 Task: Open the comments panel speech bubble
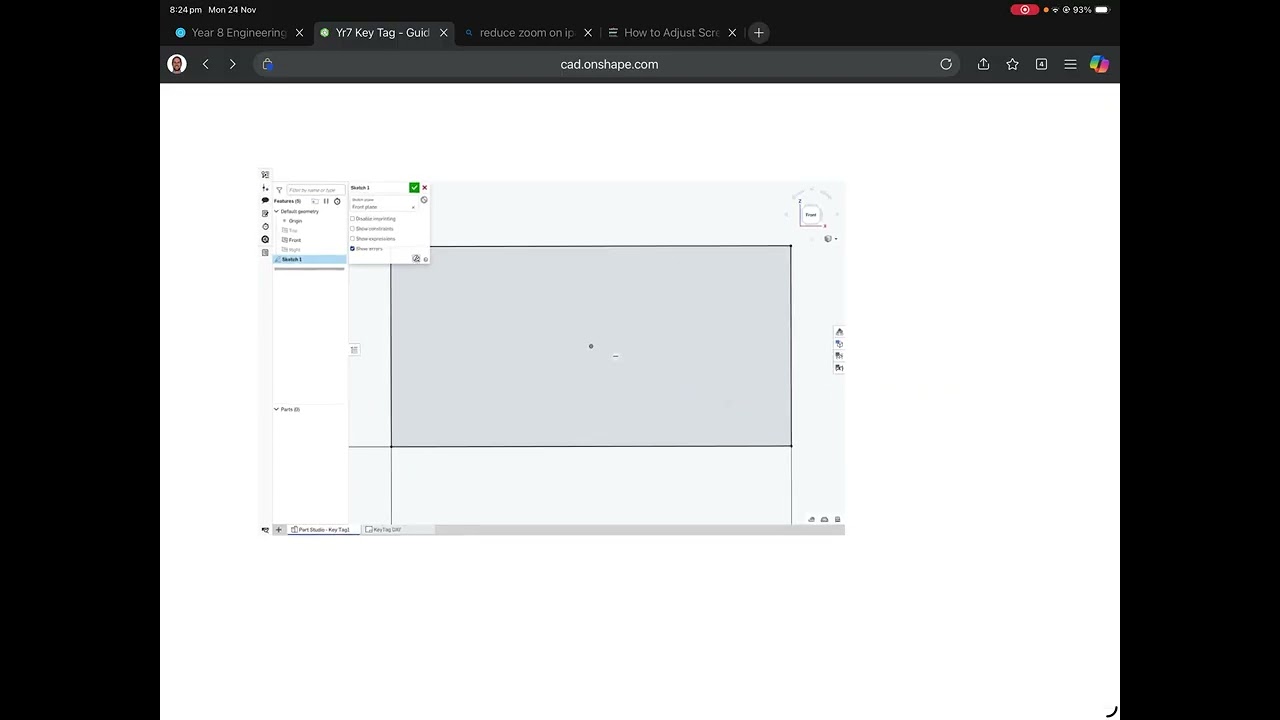click(265, 200)
